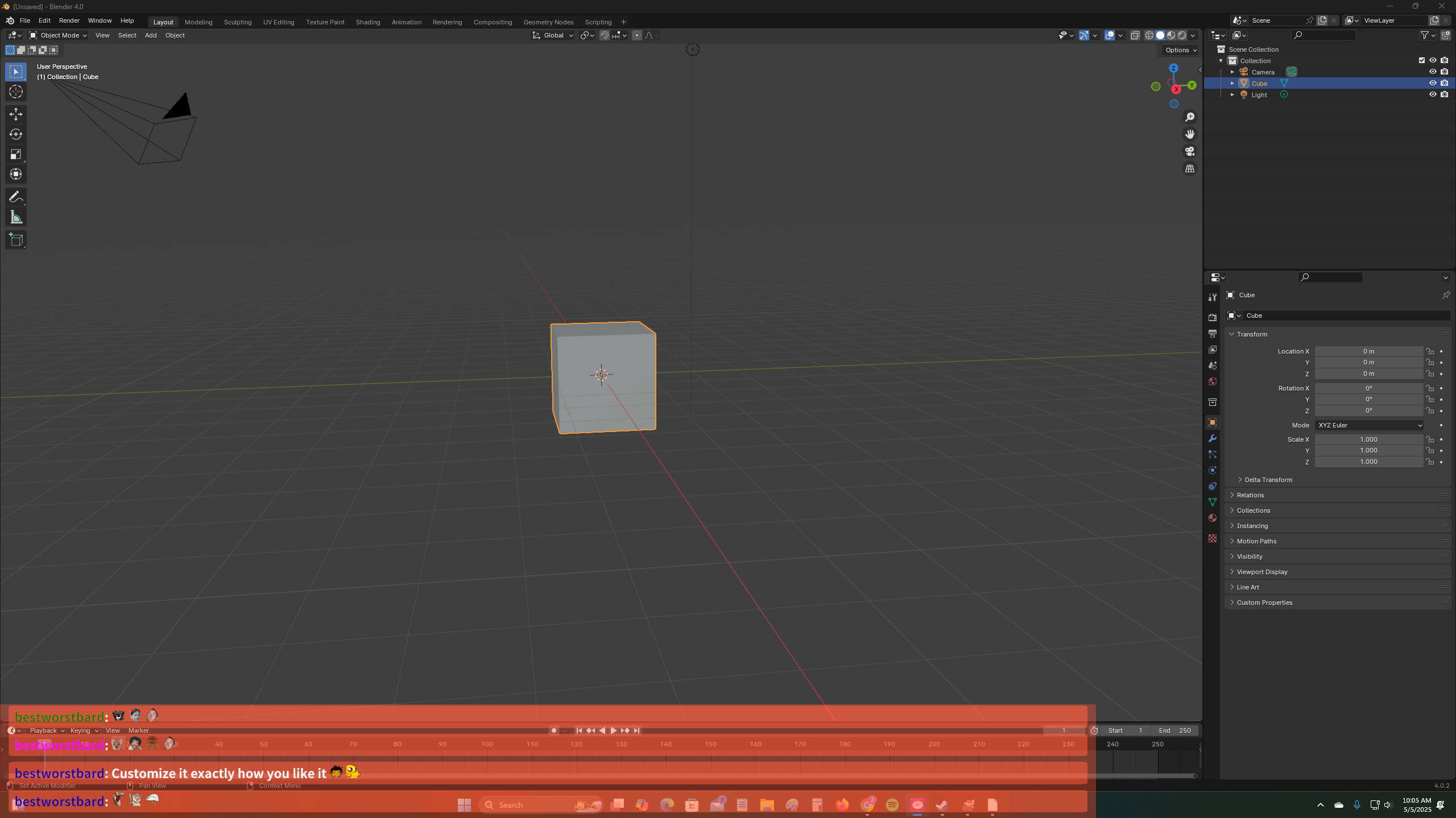This screenshot has width=1456, height=818.
Task: Select the Rotate tool
Action: [x=15, y=134]
